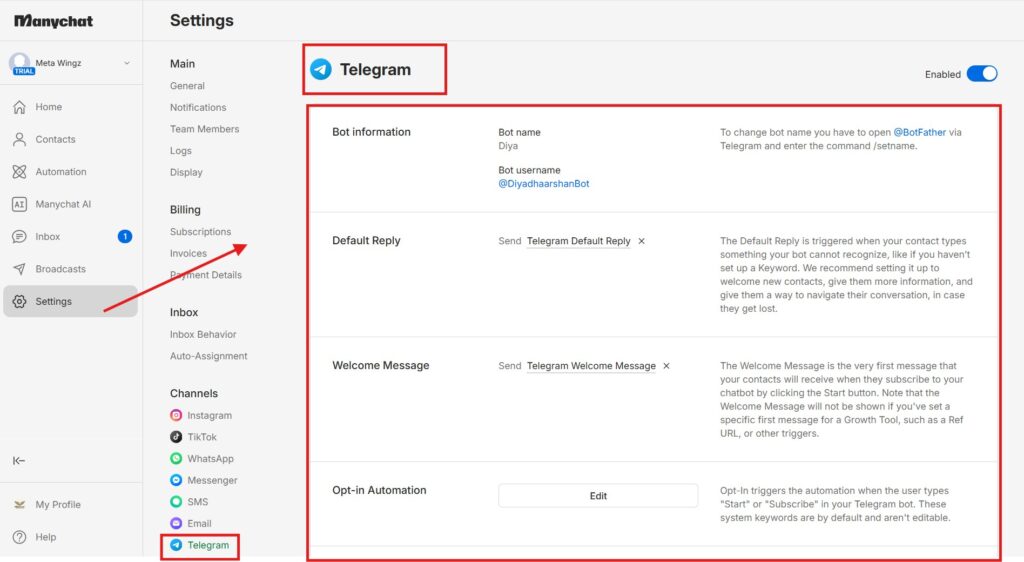Click the Inbox unread badge showing 1
Screen dimensions: 1024x562
click(125, 236)
